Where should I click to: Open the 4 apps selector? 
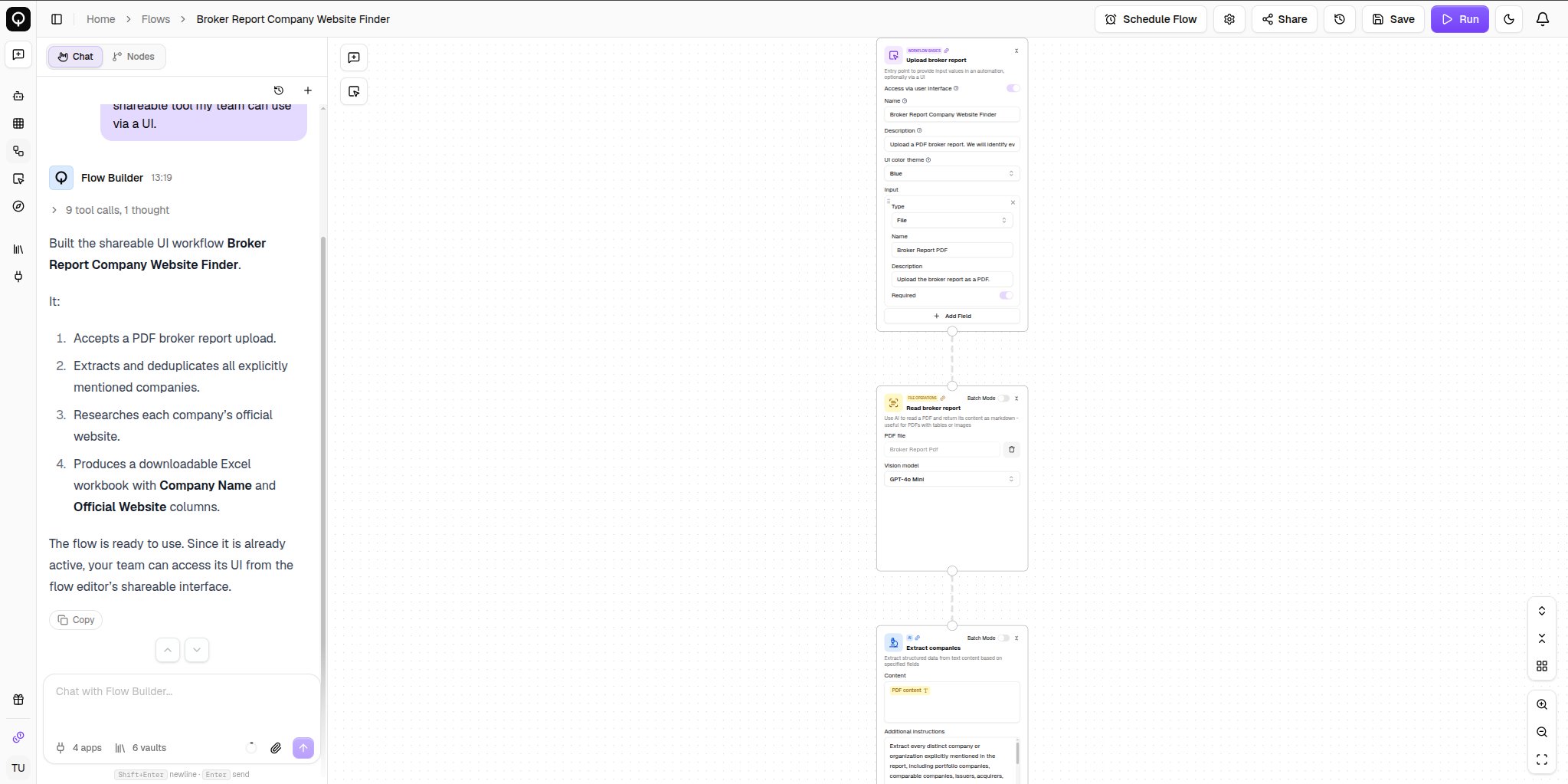click(79, 748)
